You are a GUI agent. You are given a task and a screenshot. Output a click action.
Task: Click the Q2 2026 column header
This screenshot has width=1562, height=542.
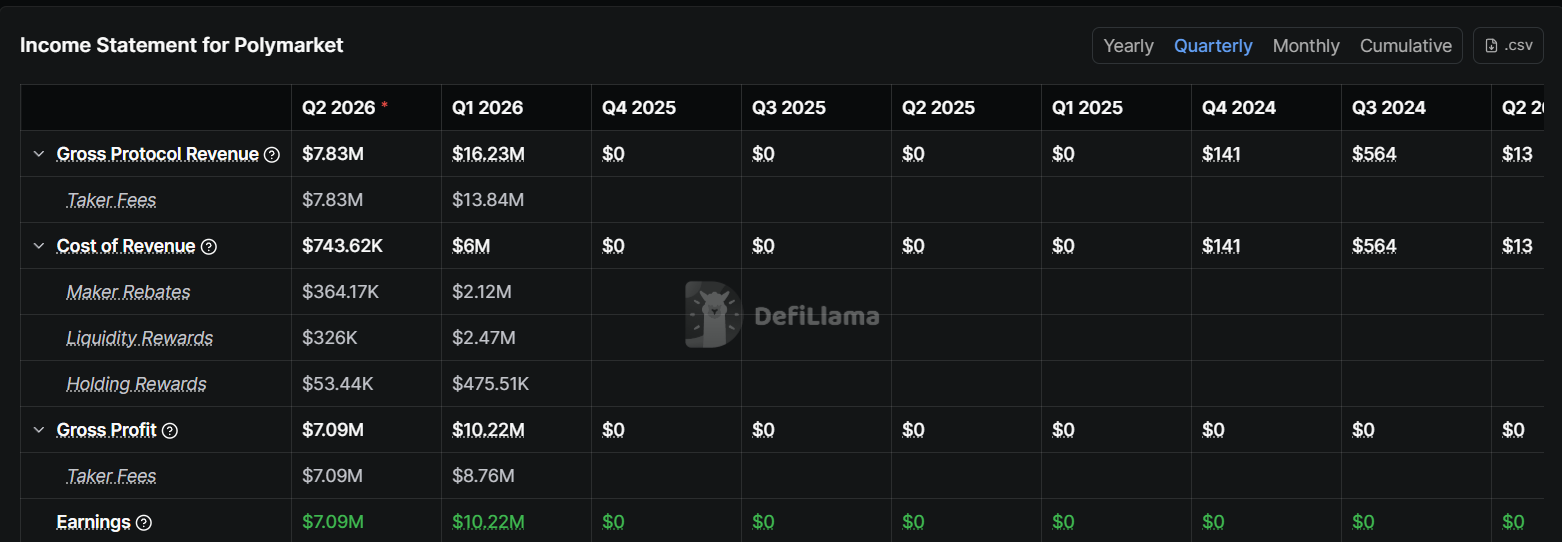[339, 108]
